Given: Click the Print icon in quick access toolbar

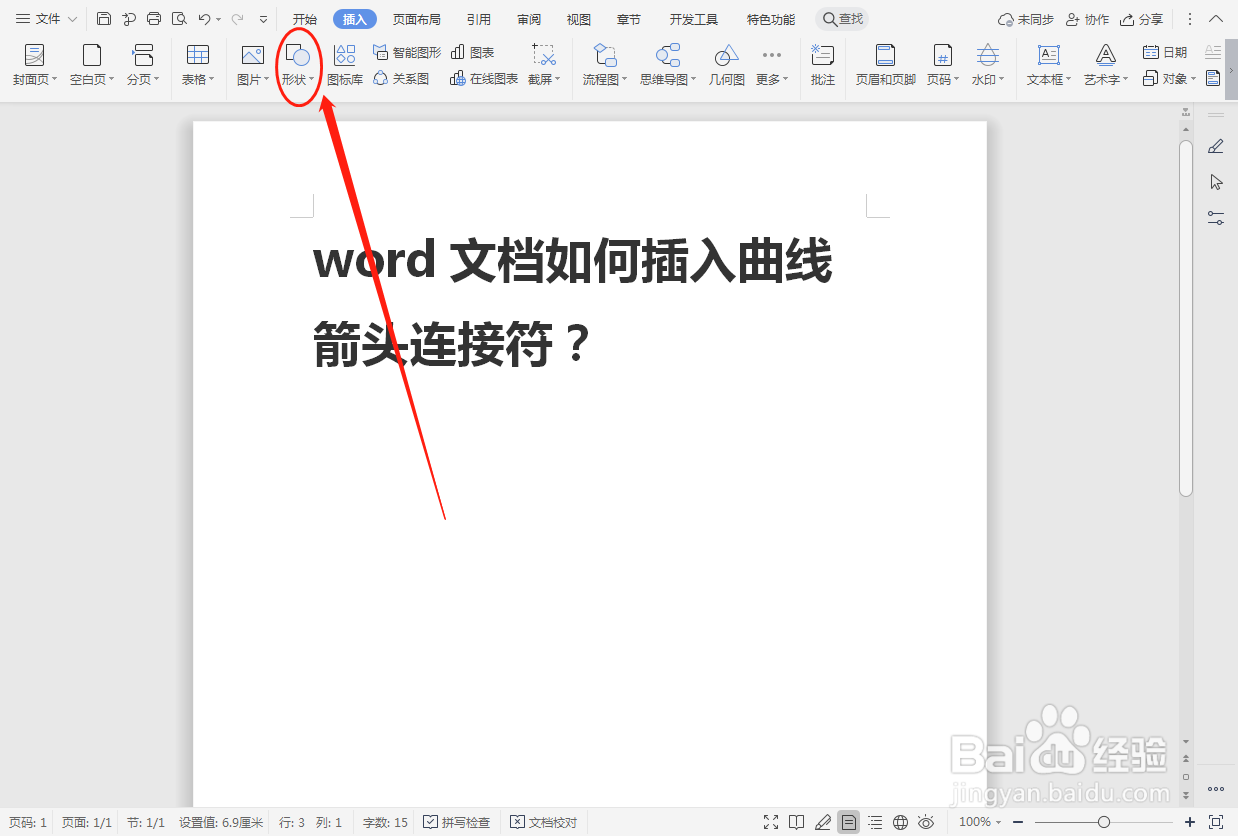Looking at the screenshot, I should pyautogui.click(x=153, y=19).
